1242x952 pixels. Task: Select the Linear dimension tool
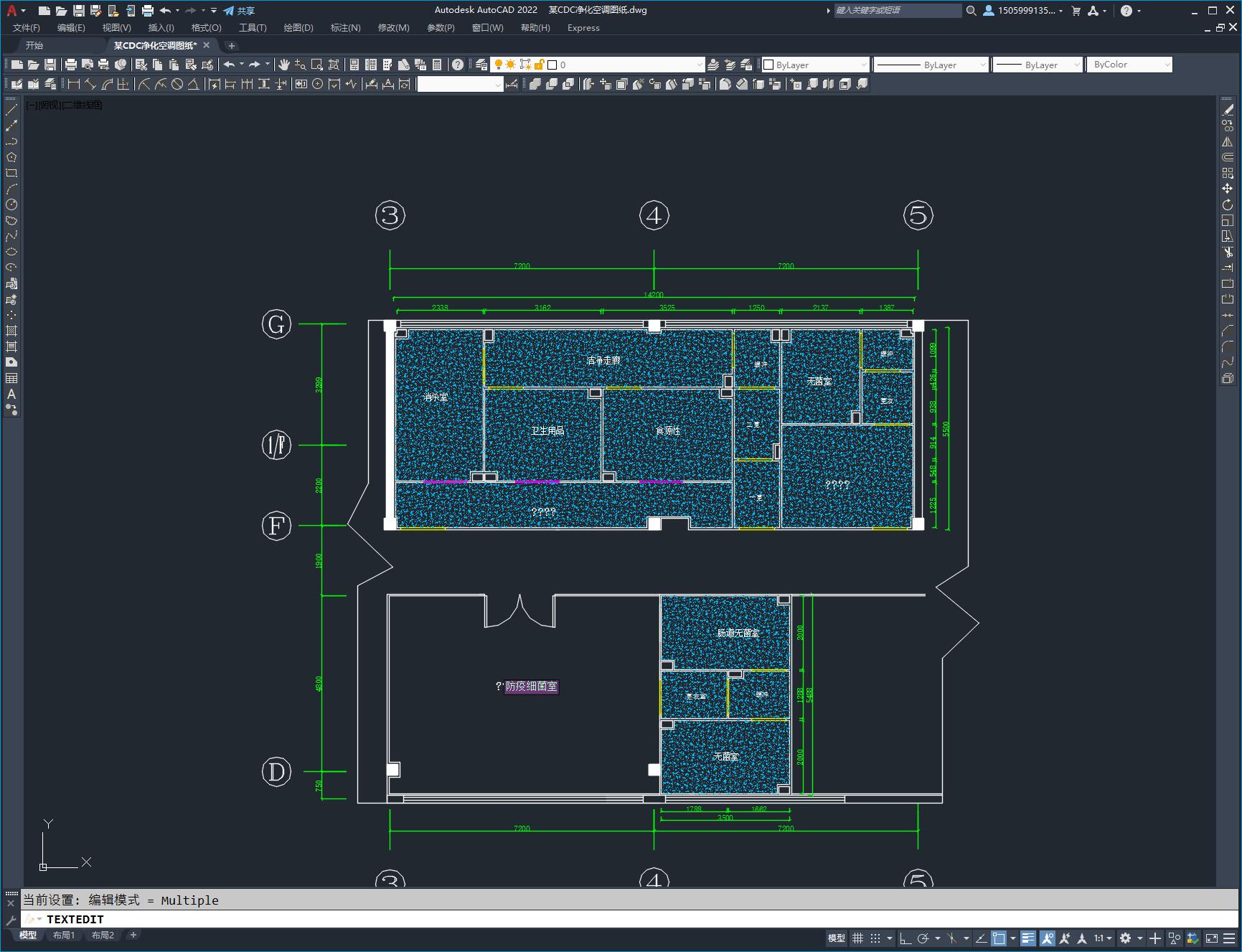[74, 84]
